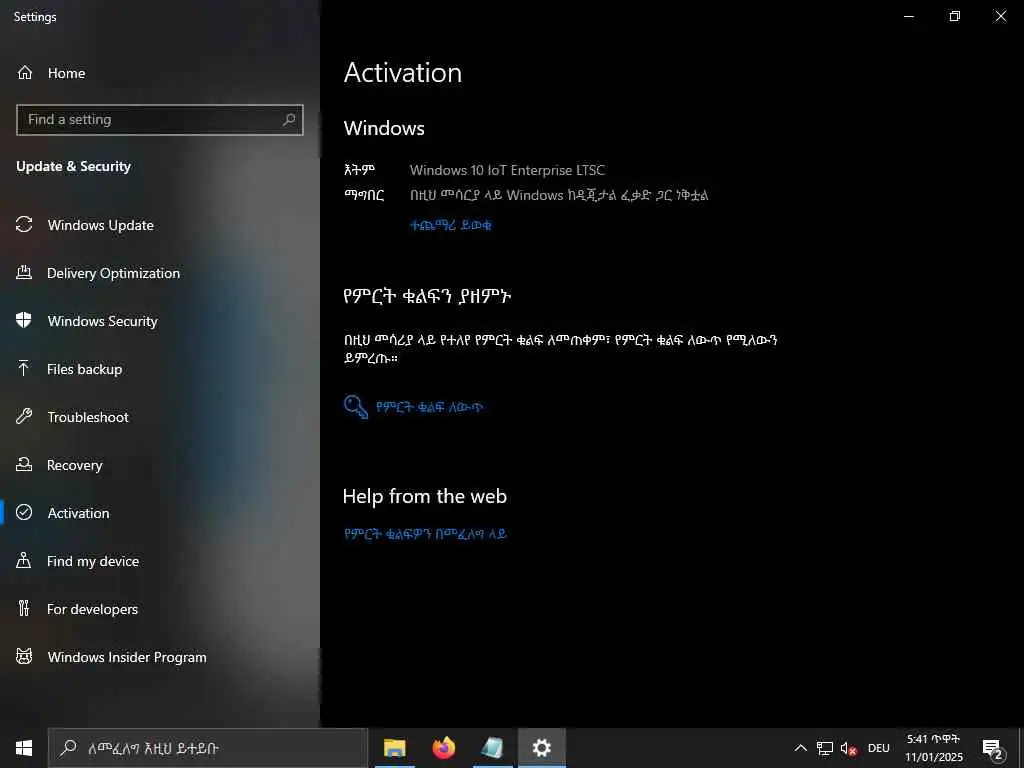
Task: Click the clock showing 5:41 and date
Action: tap(933, 748)
